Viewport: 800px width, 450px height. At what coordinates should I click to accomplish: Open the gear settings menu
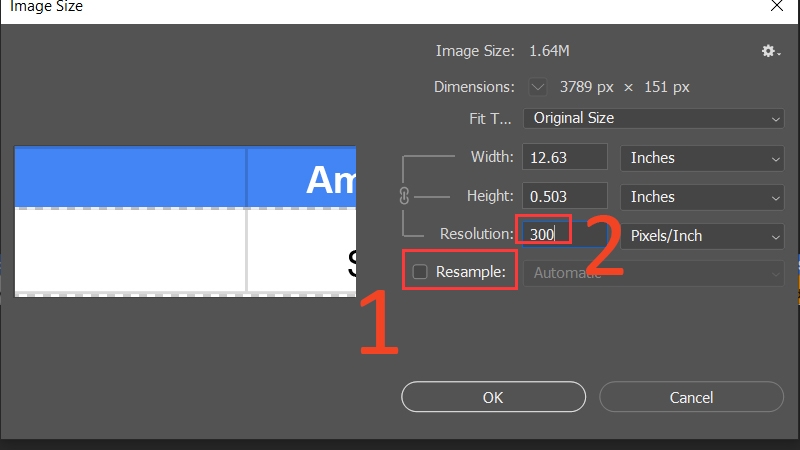tap(770, 51)
